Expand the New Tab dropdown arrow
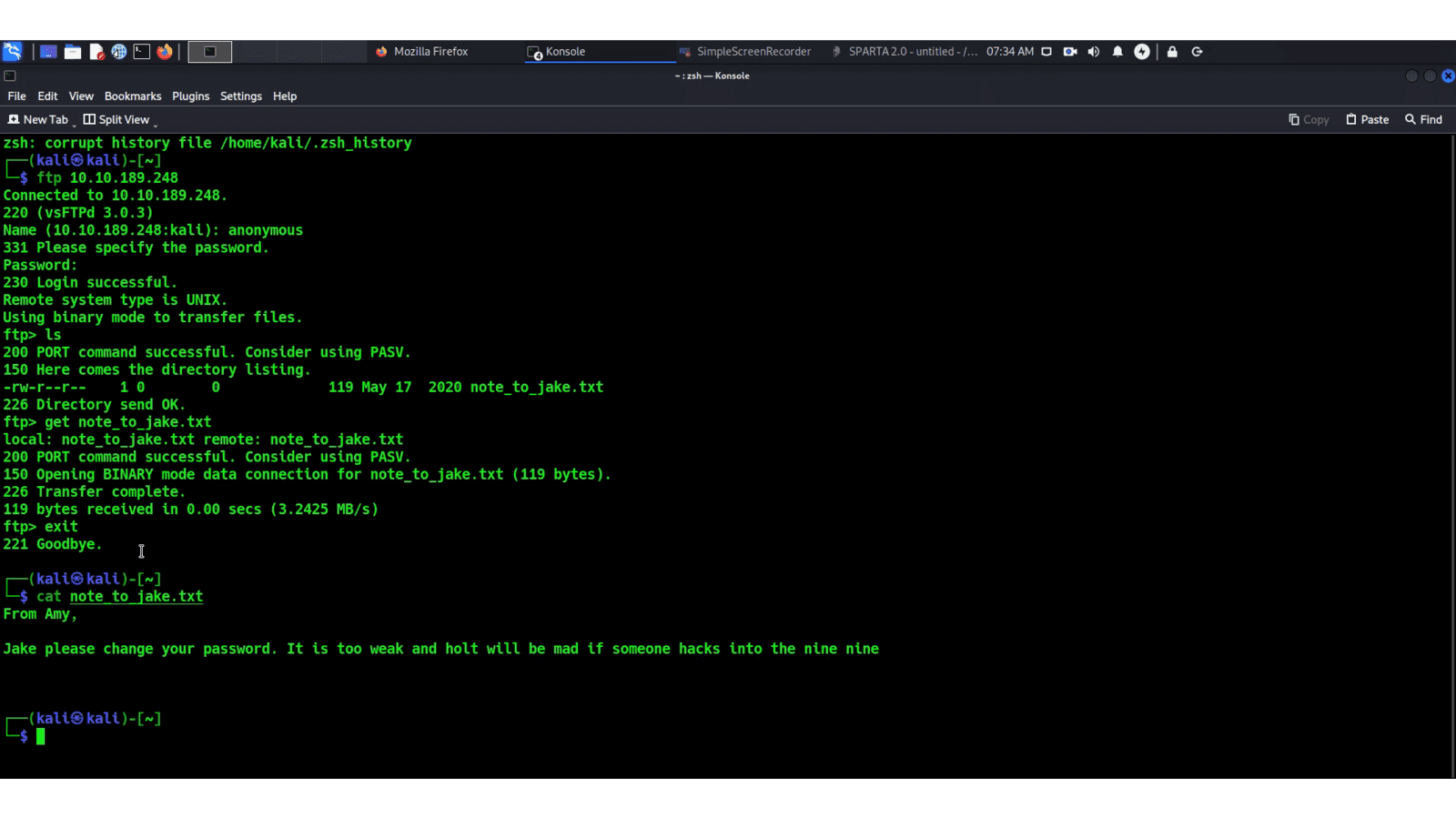The image size is (1456, 819). tap(74, 124)
